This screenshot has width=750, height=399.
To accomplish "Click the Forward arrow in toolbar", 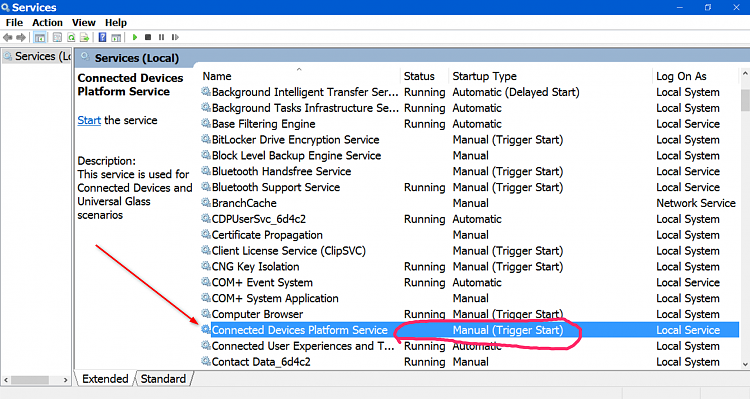I will coord(21,37).
